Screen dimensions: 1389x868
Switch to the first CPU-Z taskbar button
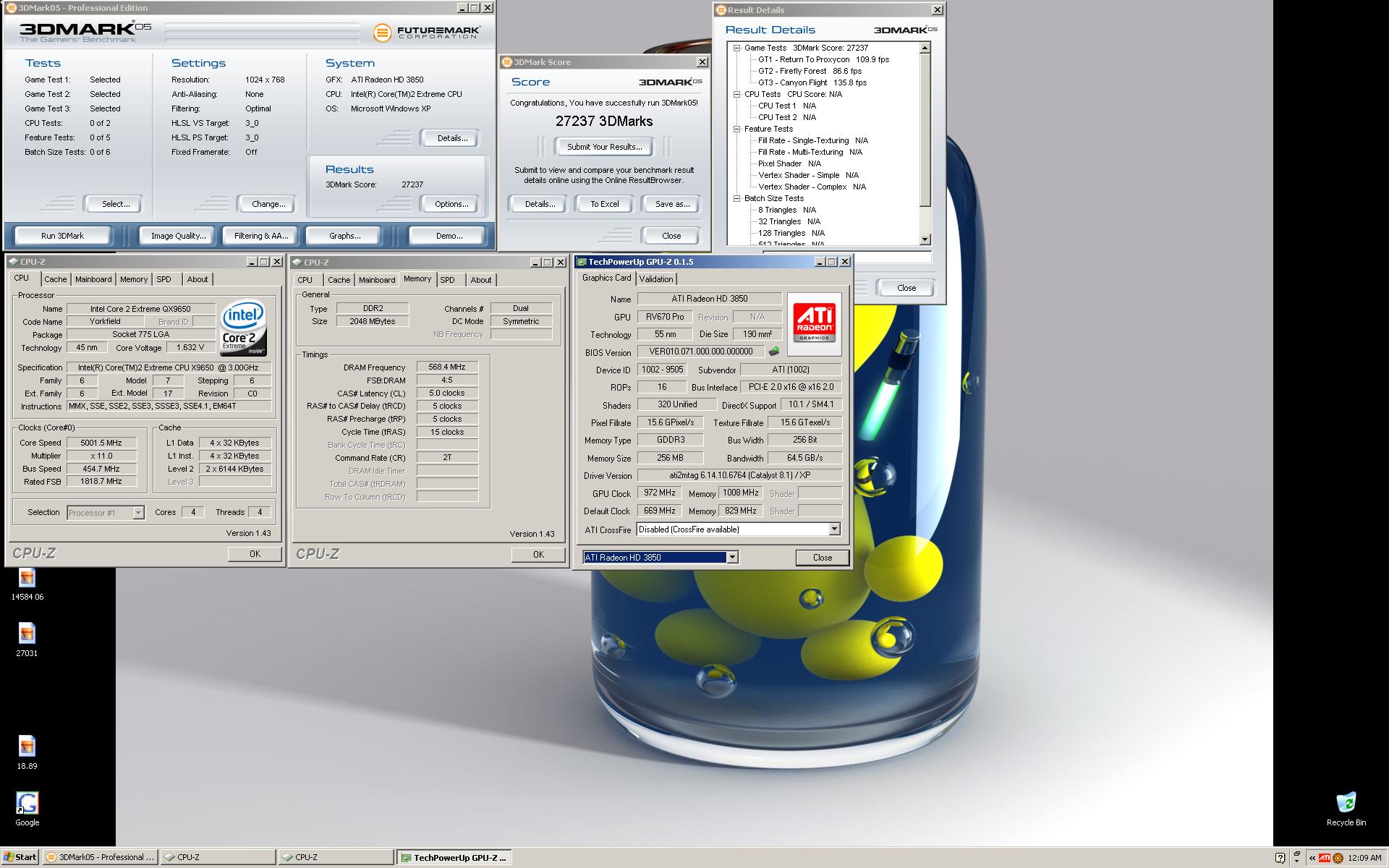tap(218, 857)
